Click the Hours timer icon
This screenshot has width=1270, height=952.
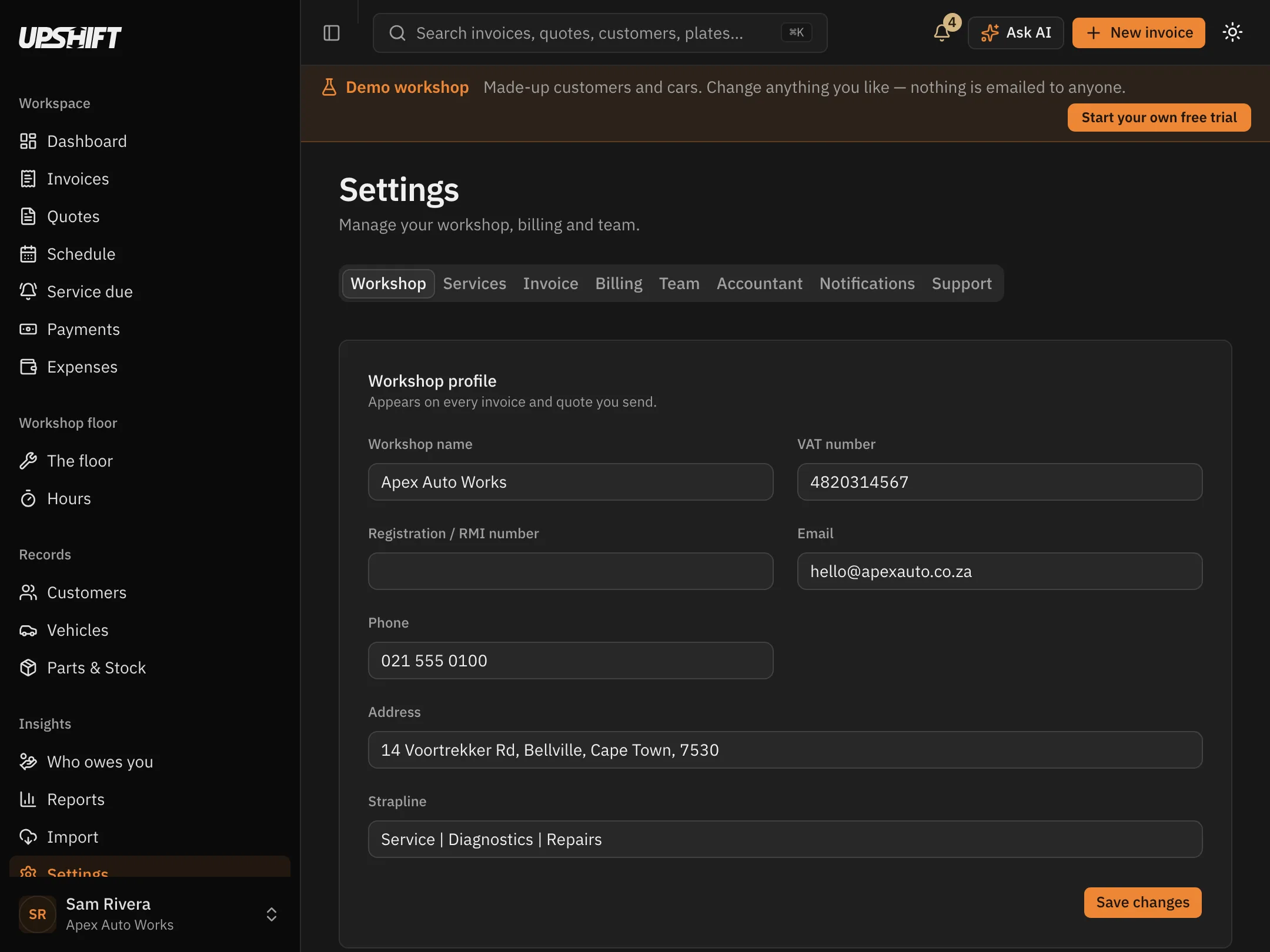[x=28, y=498]
